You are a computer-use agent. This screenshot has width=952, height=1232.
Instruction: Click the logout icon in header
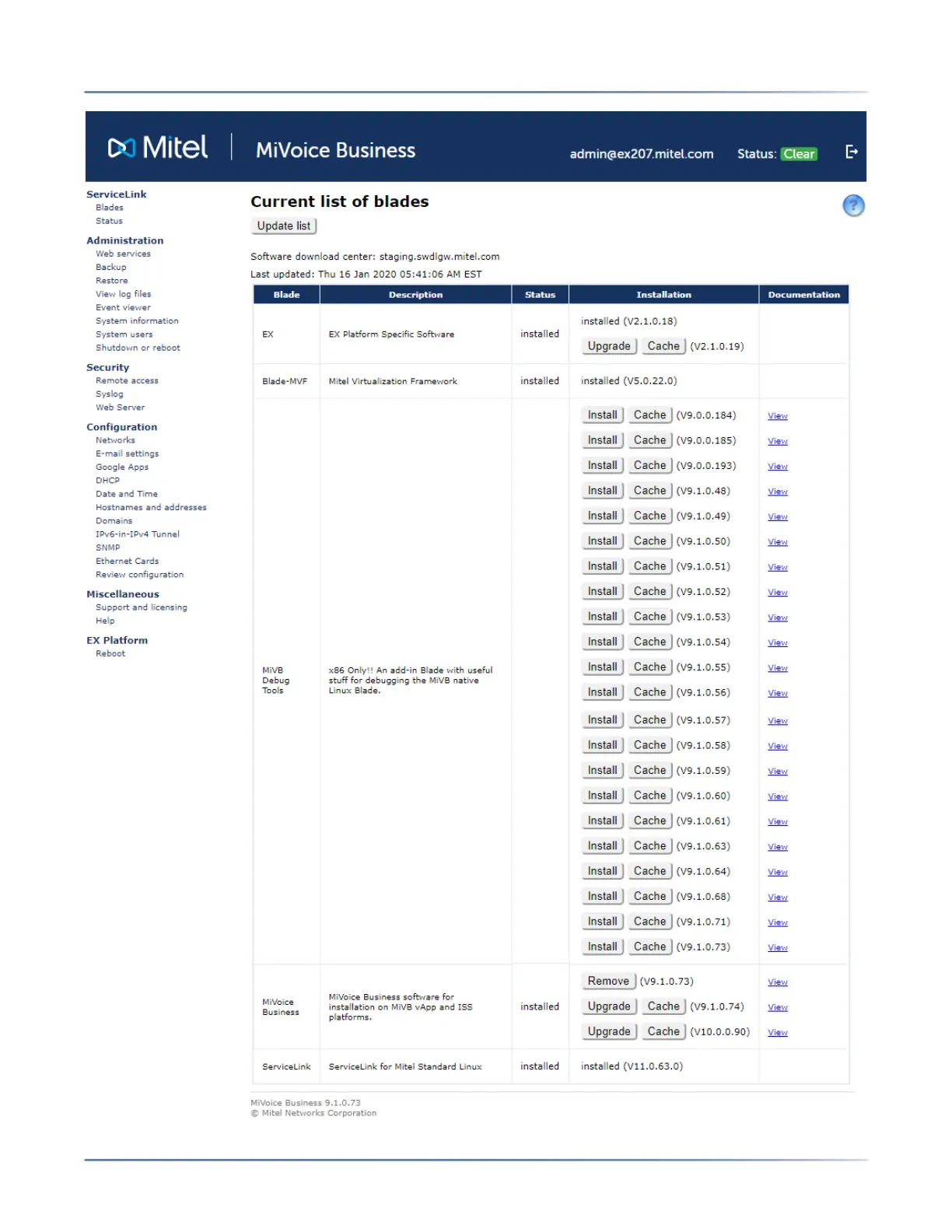(x=852, y=152)
